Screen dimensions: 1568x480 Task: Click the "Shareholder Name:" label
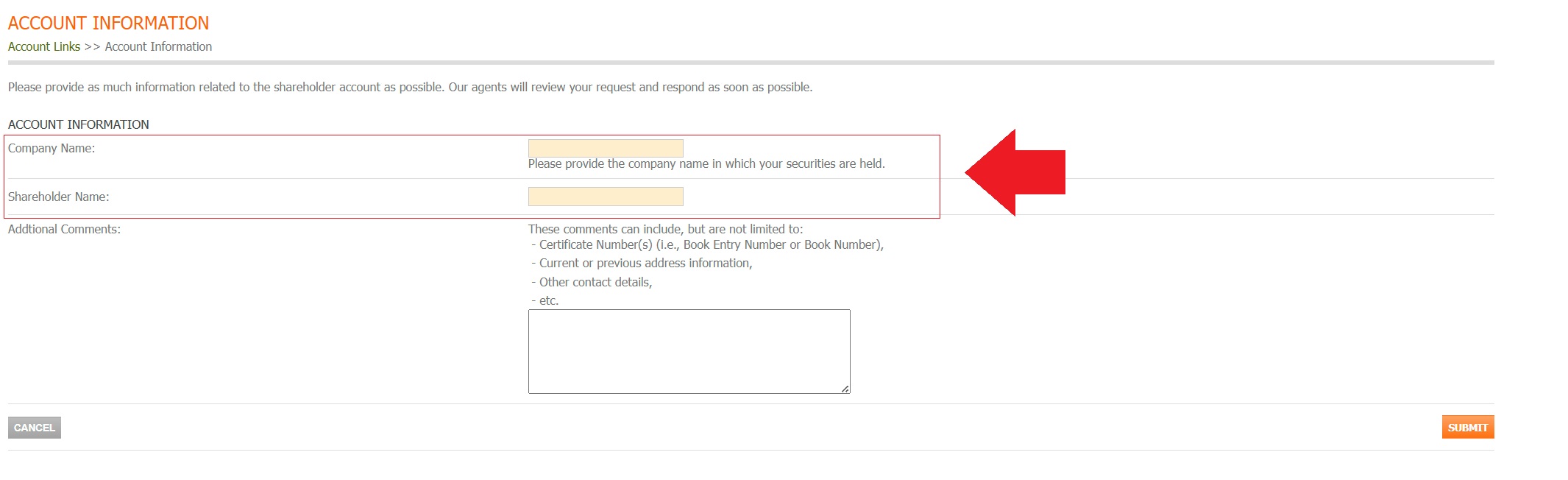point(58,197)
